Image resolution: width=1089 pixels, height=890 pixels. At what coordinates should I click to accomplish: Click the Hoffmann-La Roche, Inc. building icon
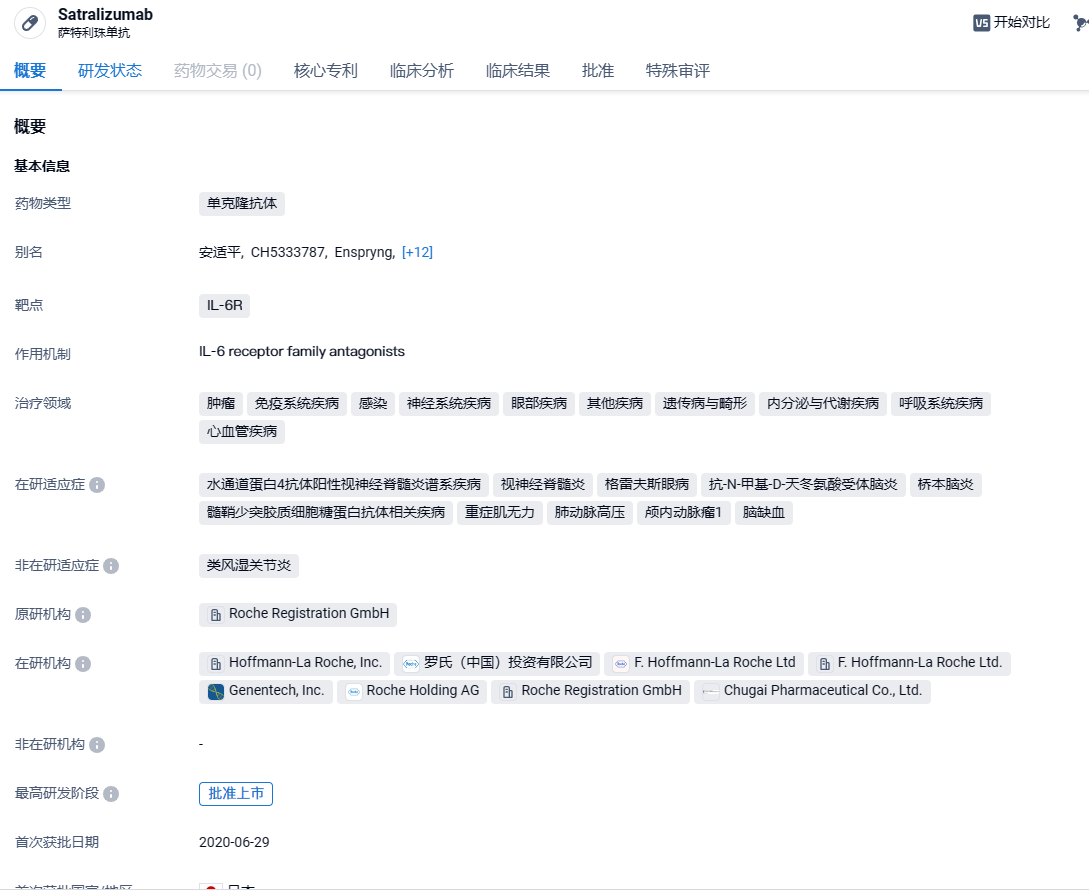pos(216,664)
